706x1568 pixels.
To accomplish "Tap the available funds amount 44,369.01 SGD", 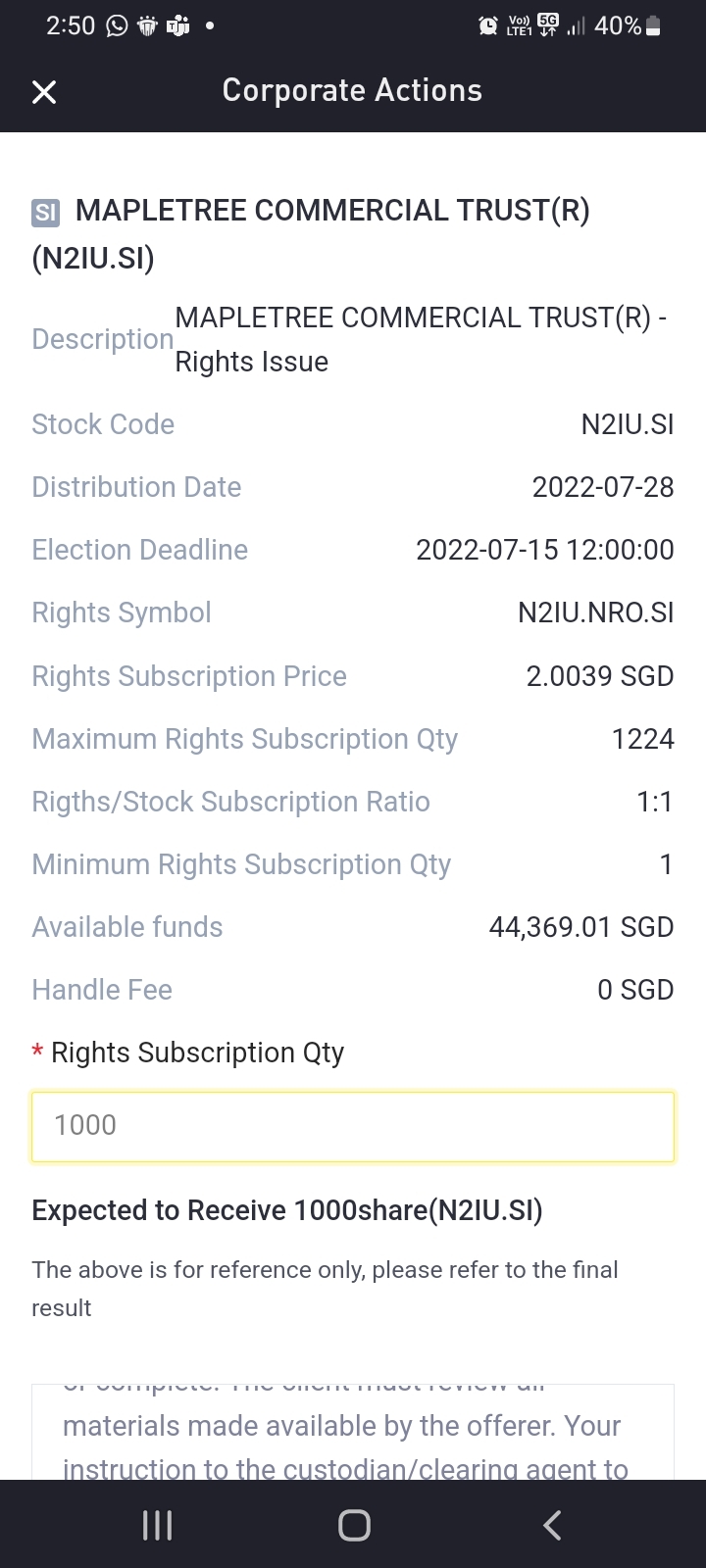I will click(x=580, y=927).
